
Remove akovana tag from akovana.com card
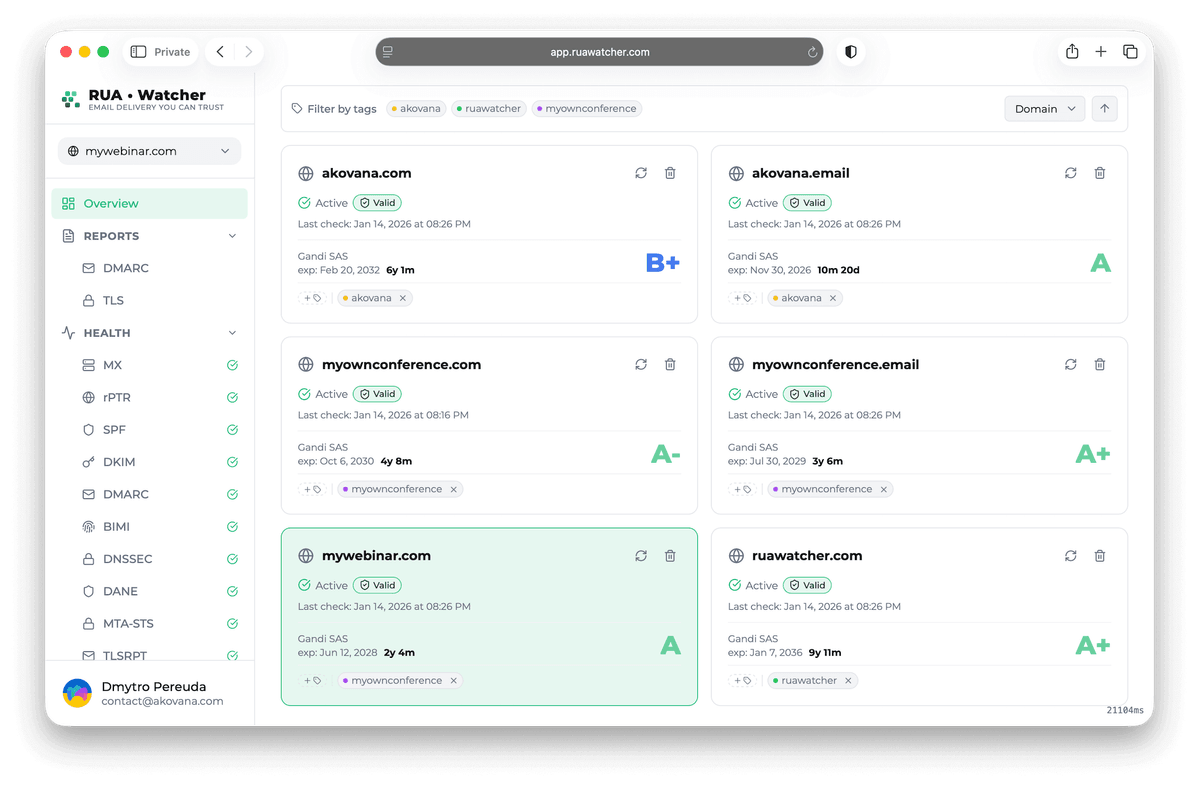pyautogui.click(x=403, y=298)
